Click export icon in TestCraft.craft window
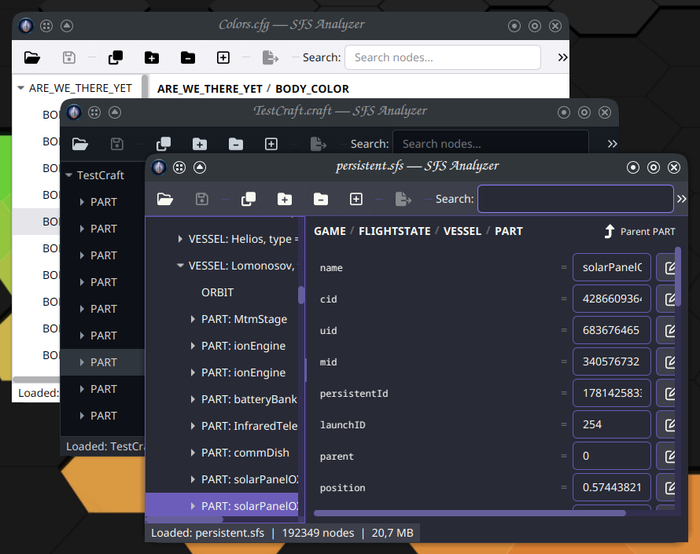 coord(318,144)
